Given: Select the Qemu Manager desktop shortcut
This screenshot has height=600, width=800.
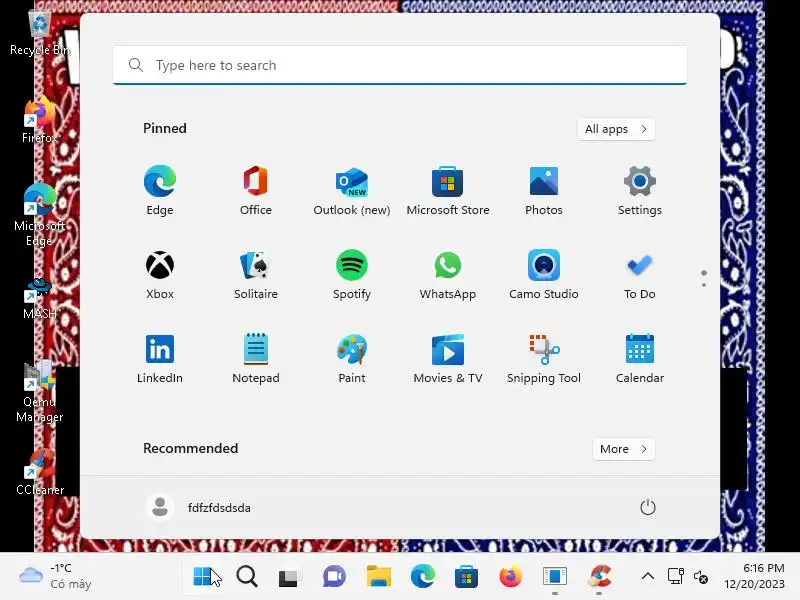Looking at the screenshot, I should pyautogui.click(x=40, y=392).
